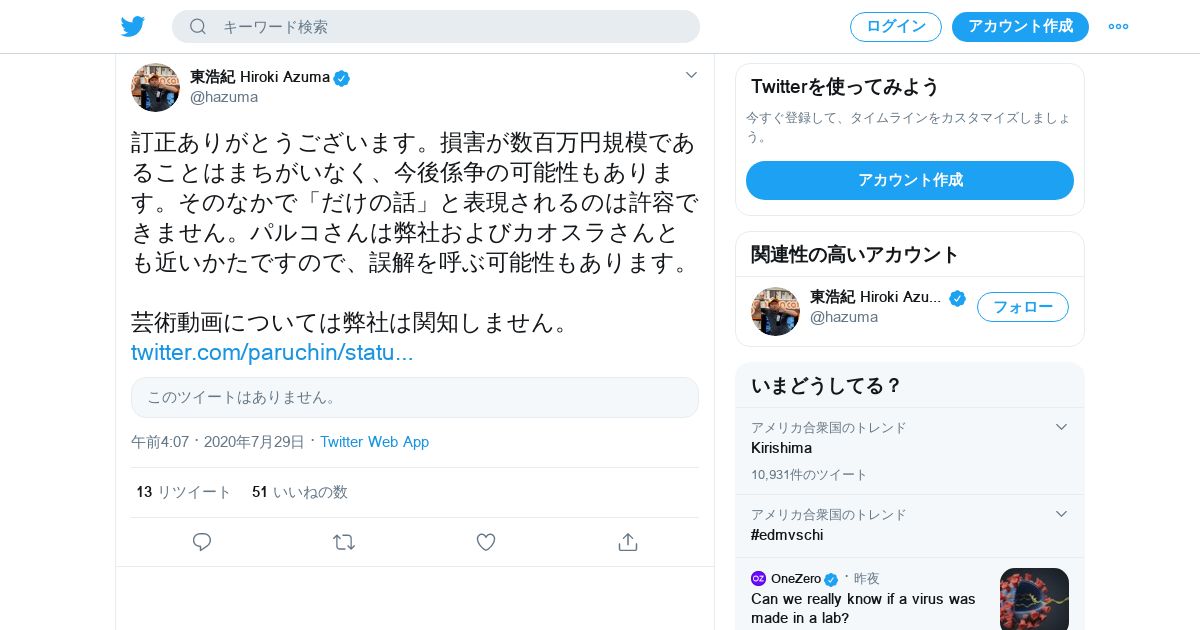This screenshot has width=1200, height=630.
Task: Expand options for the Kirishima trend
Action: (x=1062, y=427)
